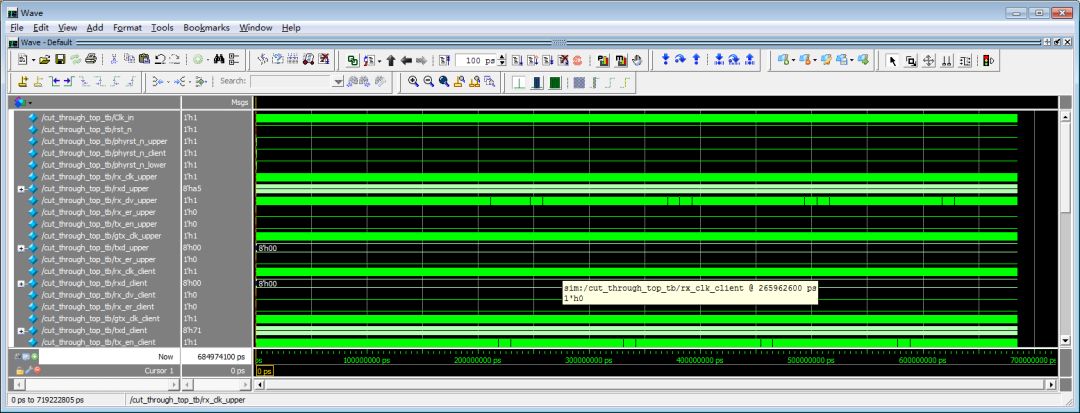The image size is (1080, 413).
Task: Click the Pan Mode four-arrow icon
Action: (928, 61)
